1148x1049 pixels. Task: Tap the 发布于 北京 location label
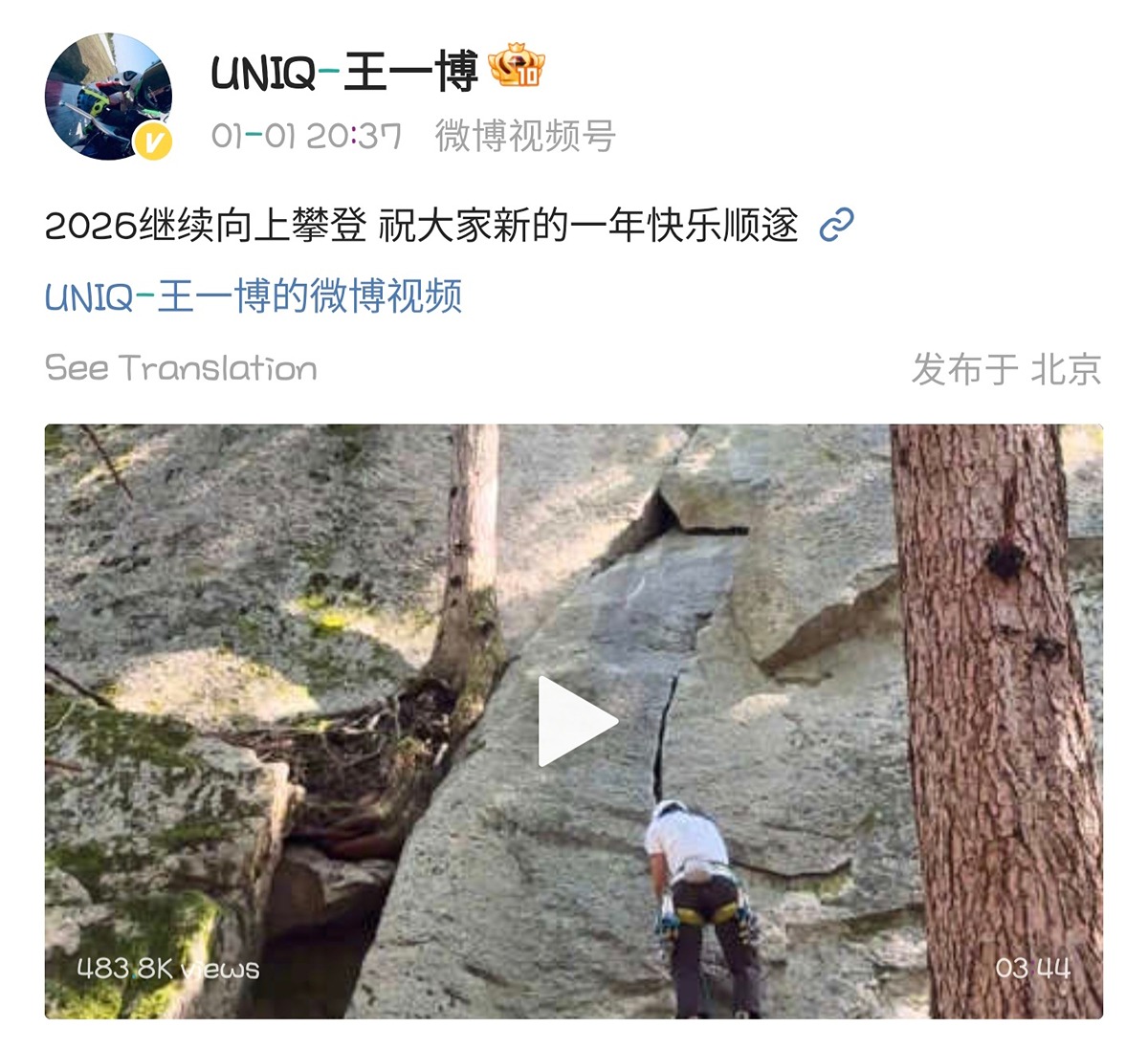click(1006, 369)
